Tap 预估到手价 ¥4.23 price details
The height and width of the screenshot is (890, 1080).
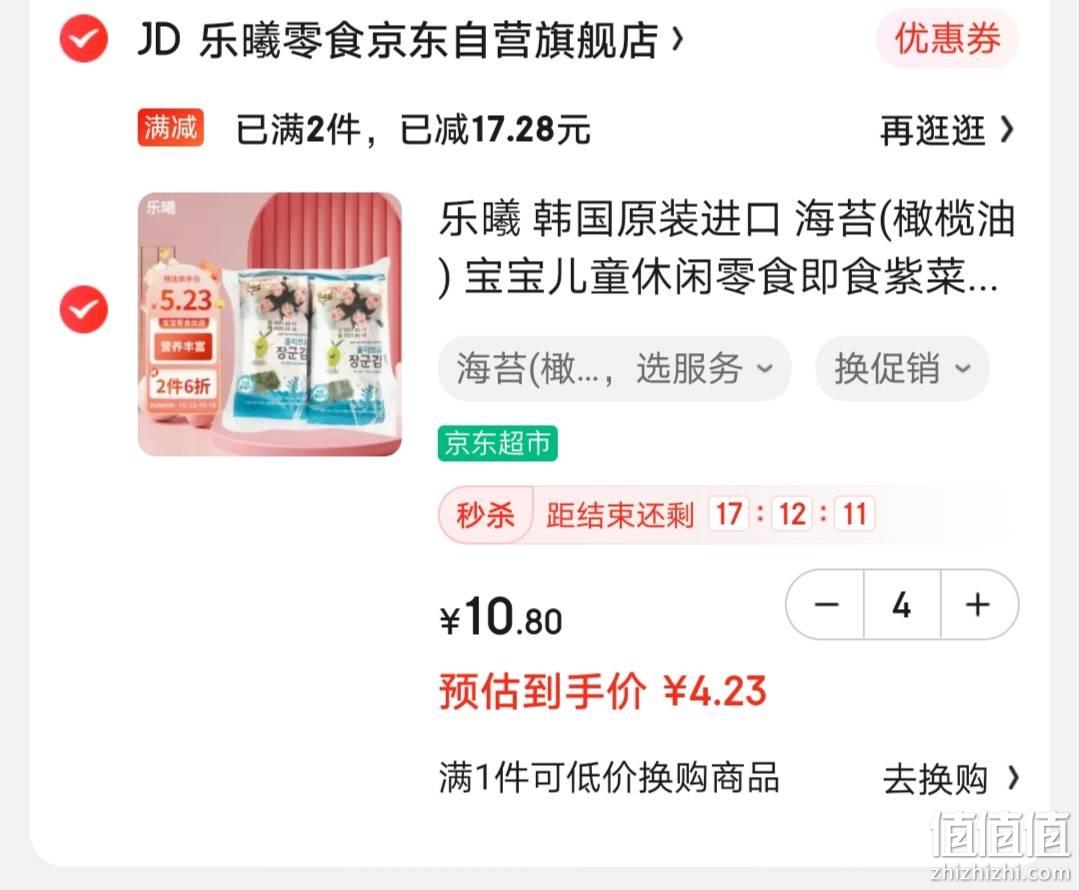pos(603,691)
